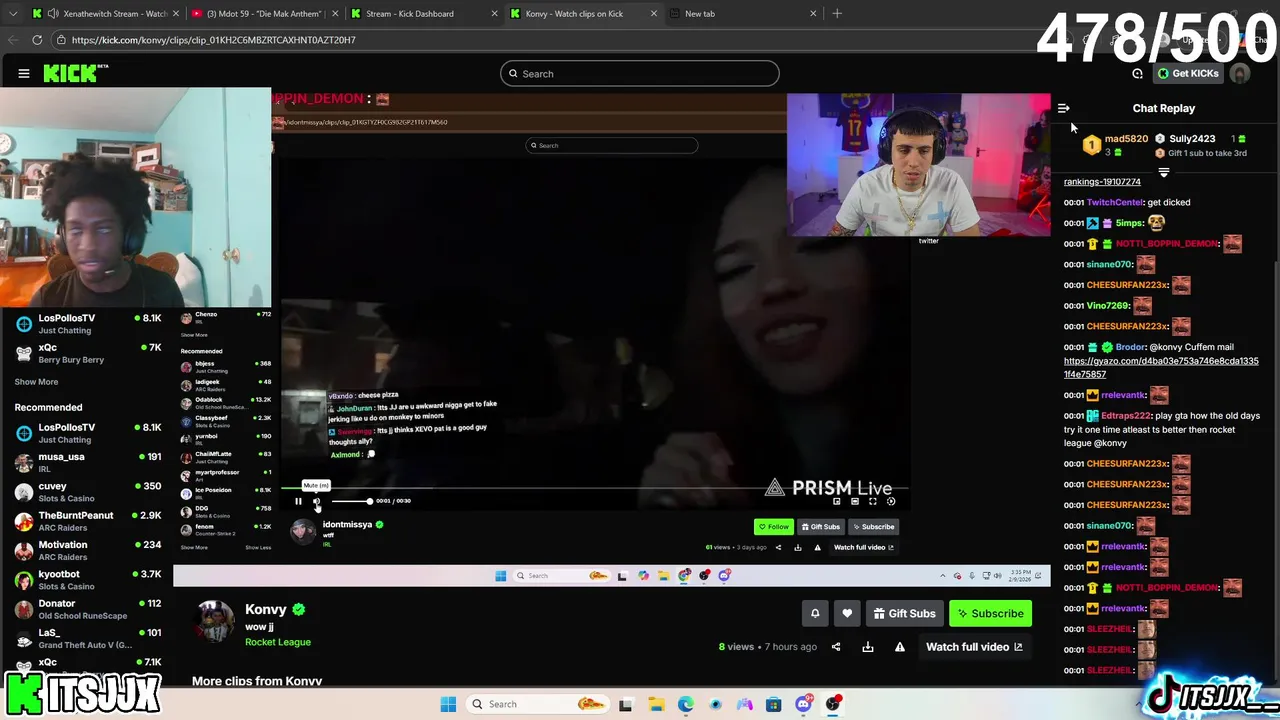
Task: Adjust the clip volume slider
Action: click(x=350, y=501)
